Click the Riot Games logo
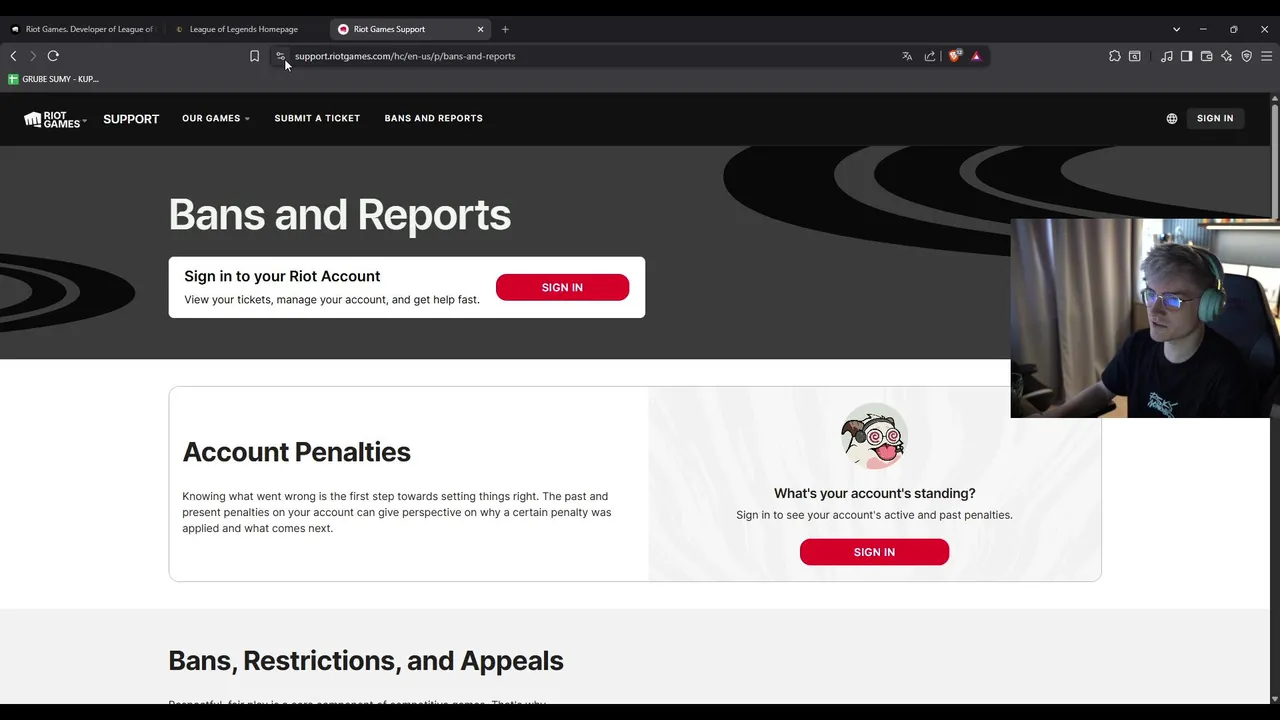This screenshot has height=720, width=1280. click(x=52, y=119)
